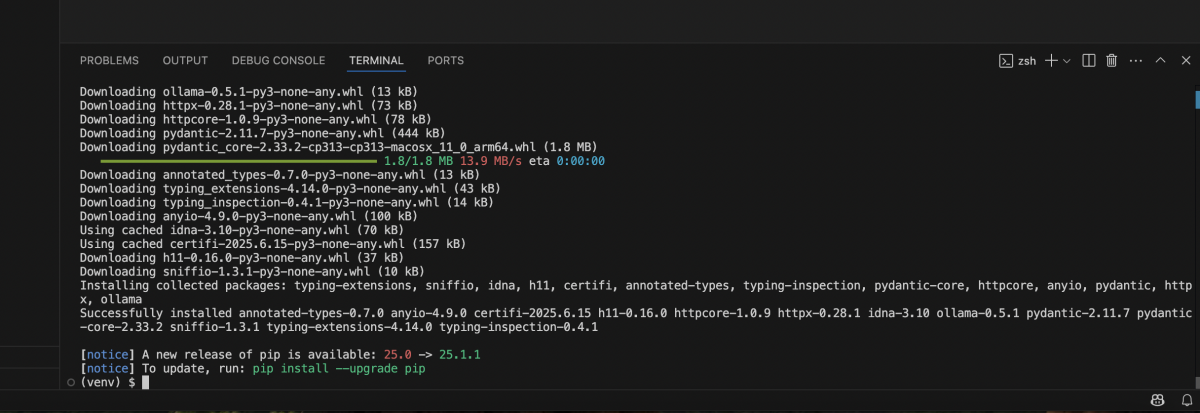Kill the terminal using the trash icon
Viewport: 1200px width, 413px height.
click(1111, 61)
